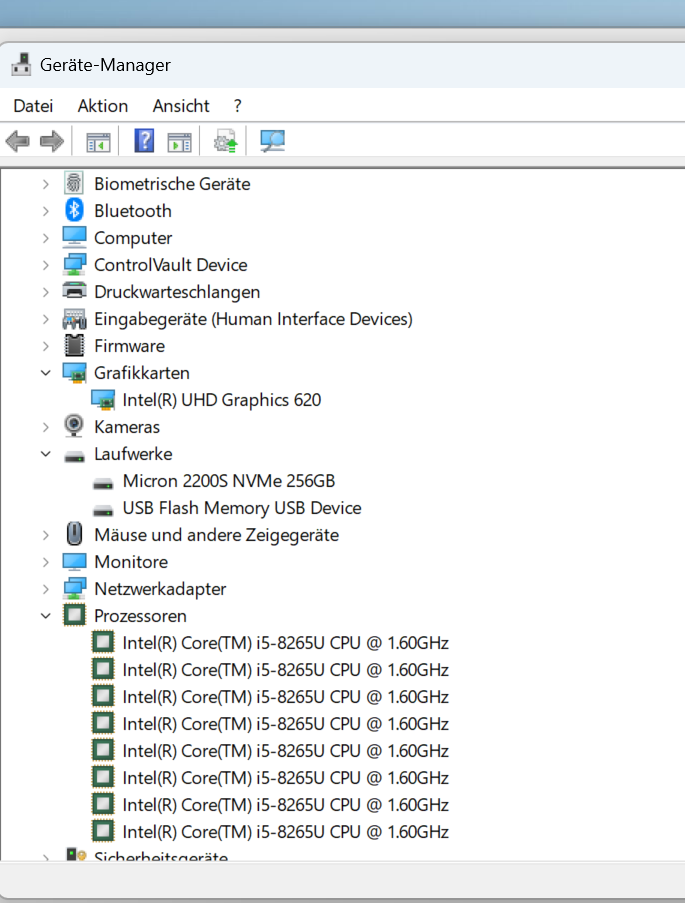The height and width of the screenshot is (903, 685).
Task: Click the drive icon beside Micron 2200S NVMe
Action: click(103, 484)
